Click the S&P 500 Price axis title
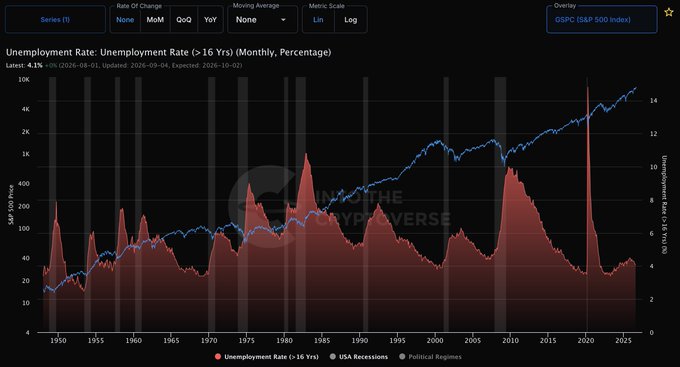The image size is (680, 367). (x=11, y=204)
